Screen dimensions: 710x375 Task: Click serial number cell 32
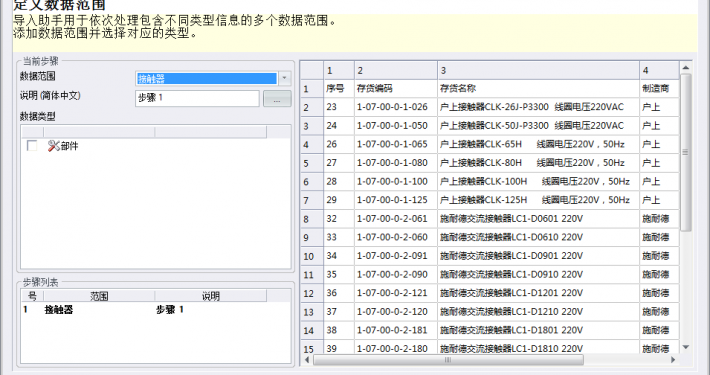pos(339,218)
